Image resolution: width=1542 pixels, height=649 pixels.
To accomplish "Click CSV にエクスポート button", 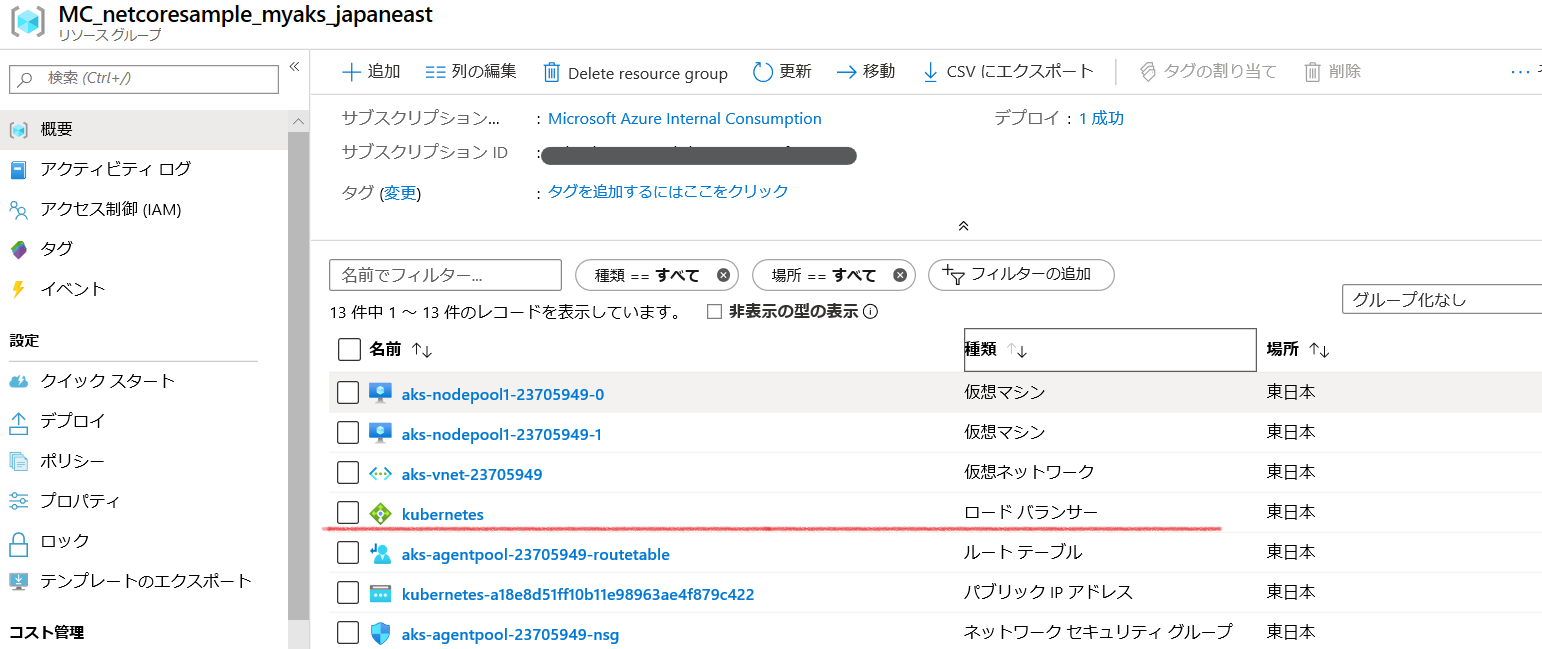I will 1007,72.
